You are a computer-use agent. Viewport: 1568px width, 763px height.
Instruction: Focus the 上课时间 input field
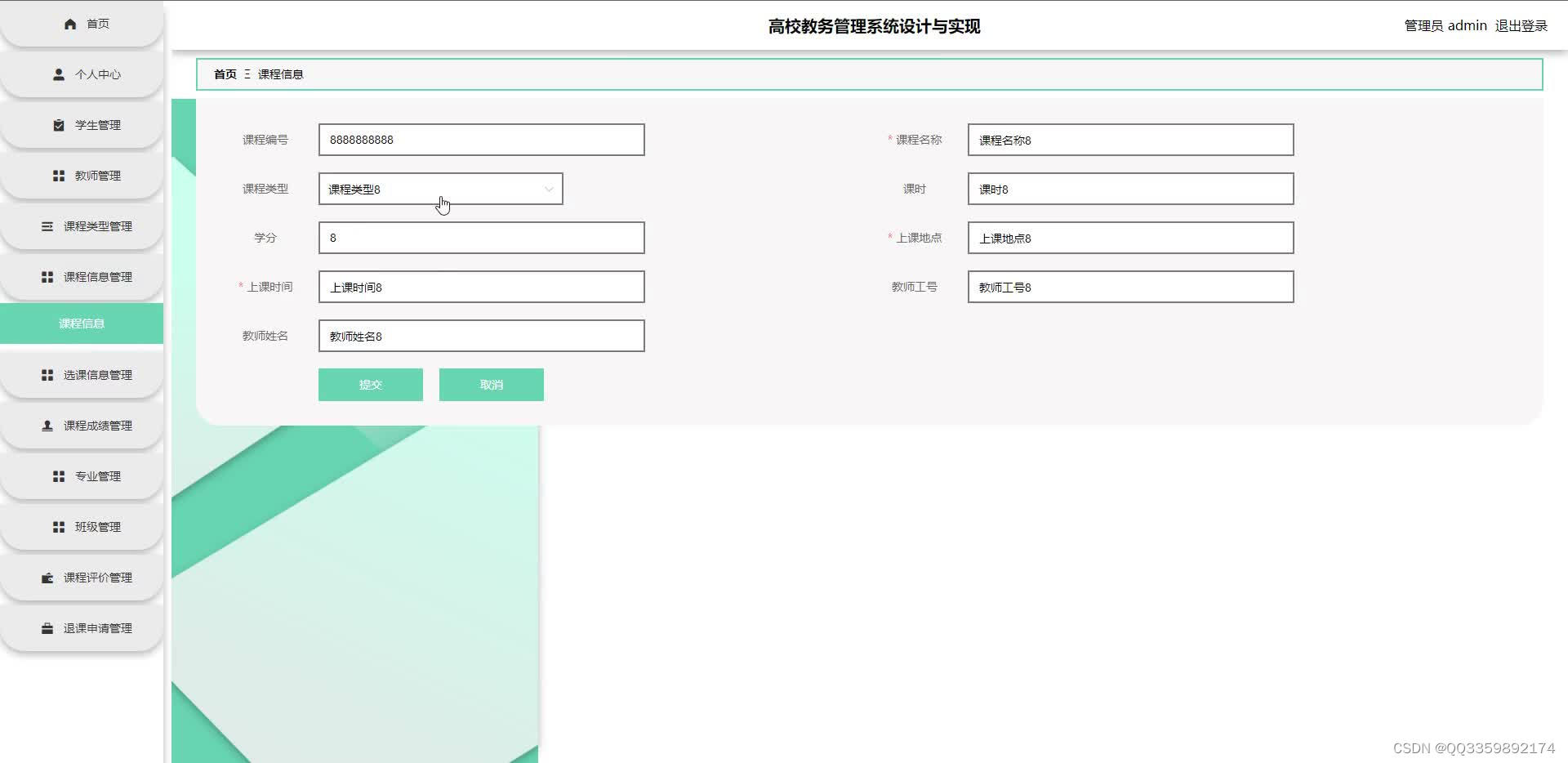point(482,287)
